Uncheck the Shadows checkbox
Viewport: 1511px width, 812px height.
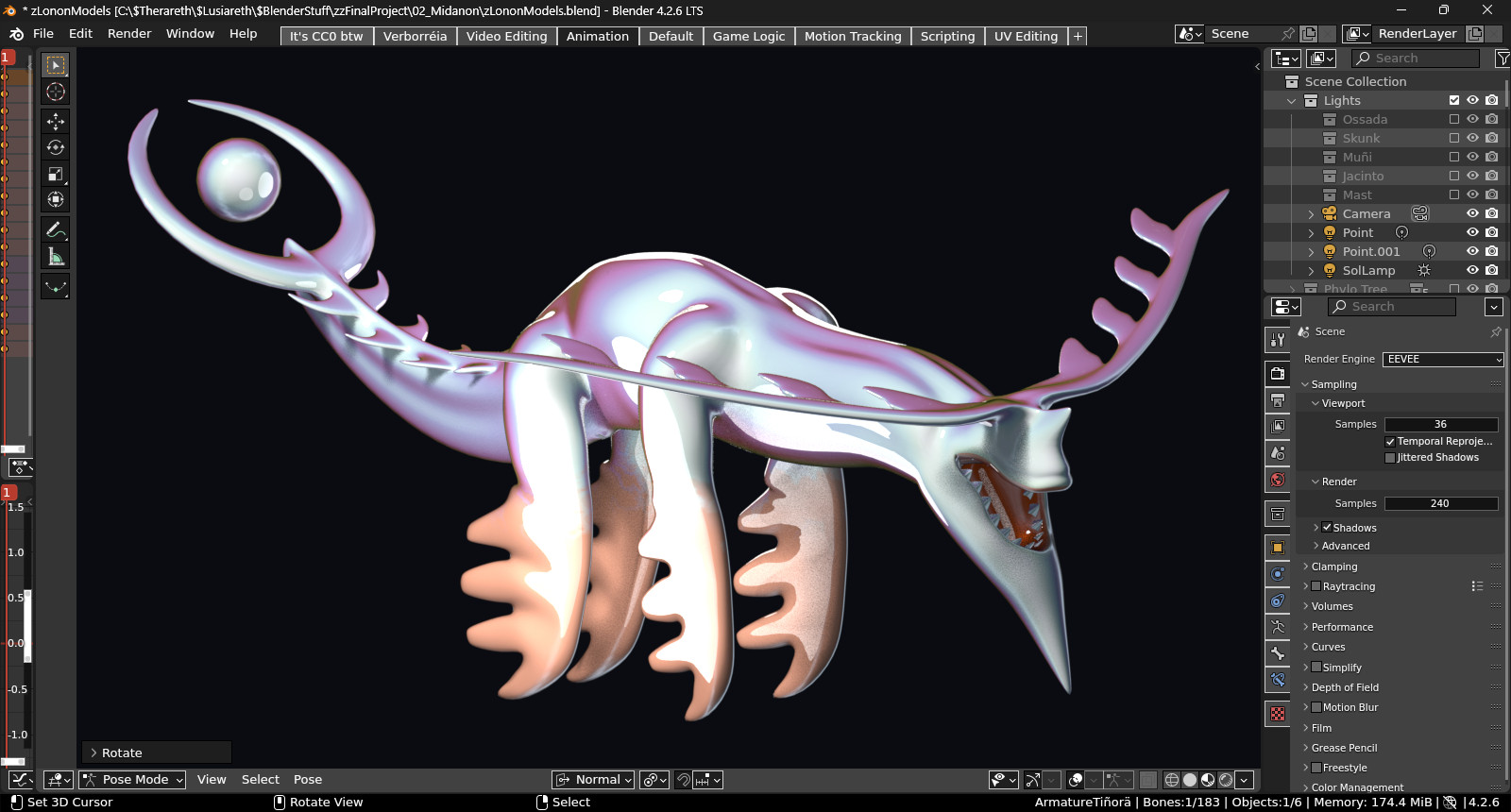click(x=1327, y=528)
